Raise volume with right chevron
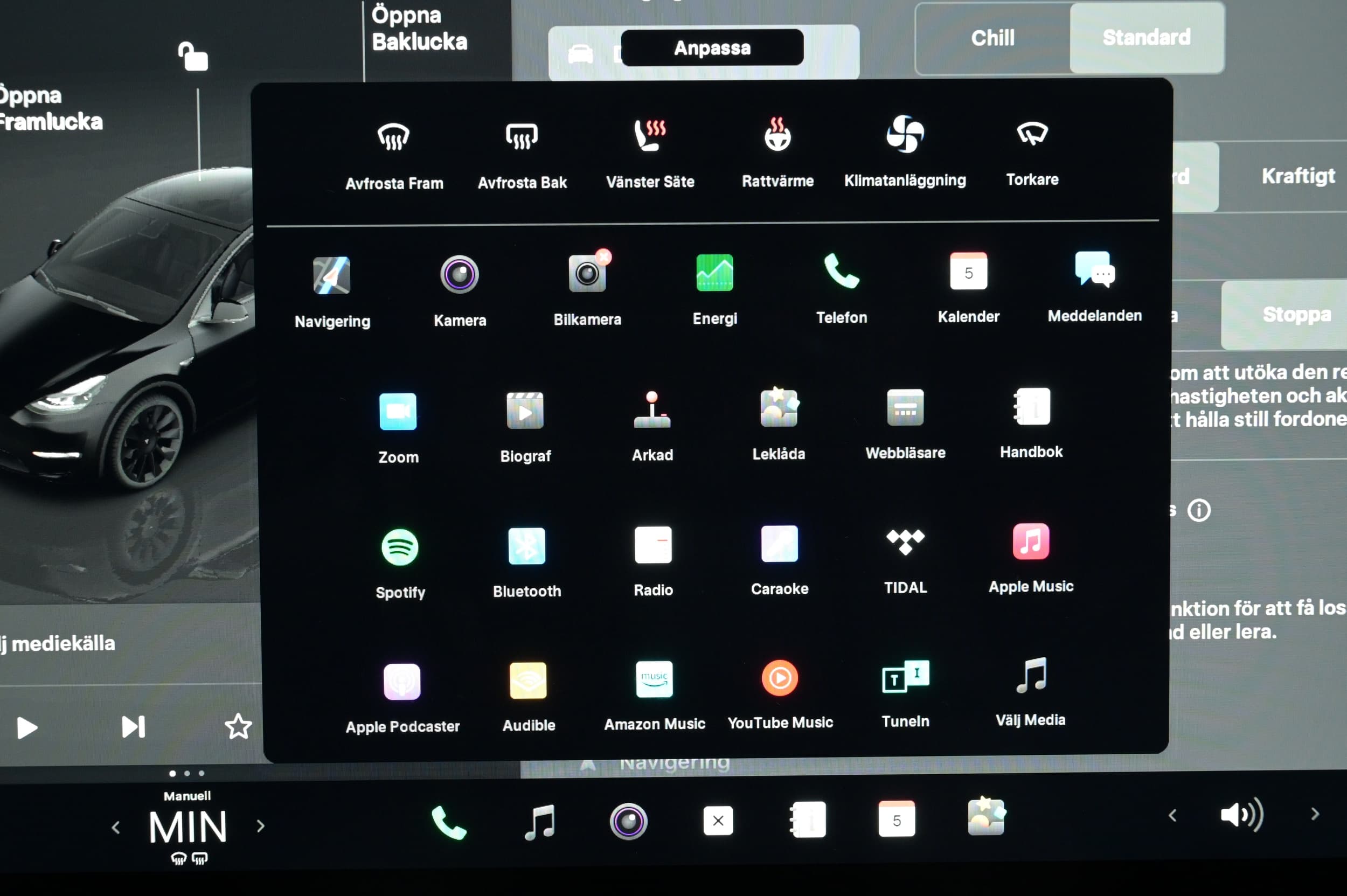The width and height of the screenshot is (1347, 896). (1315, 814)
